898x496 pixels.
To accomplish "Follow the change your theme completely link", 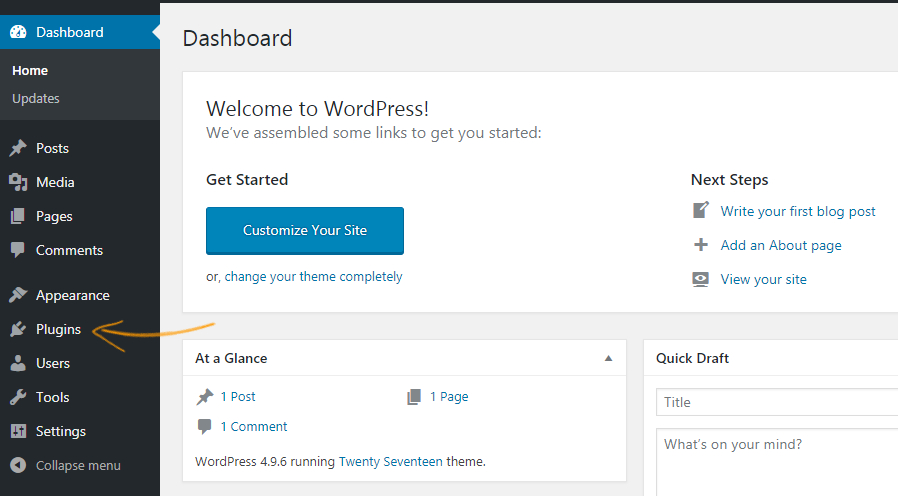I will [313, 277].
